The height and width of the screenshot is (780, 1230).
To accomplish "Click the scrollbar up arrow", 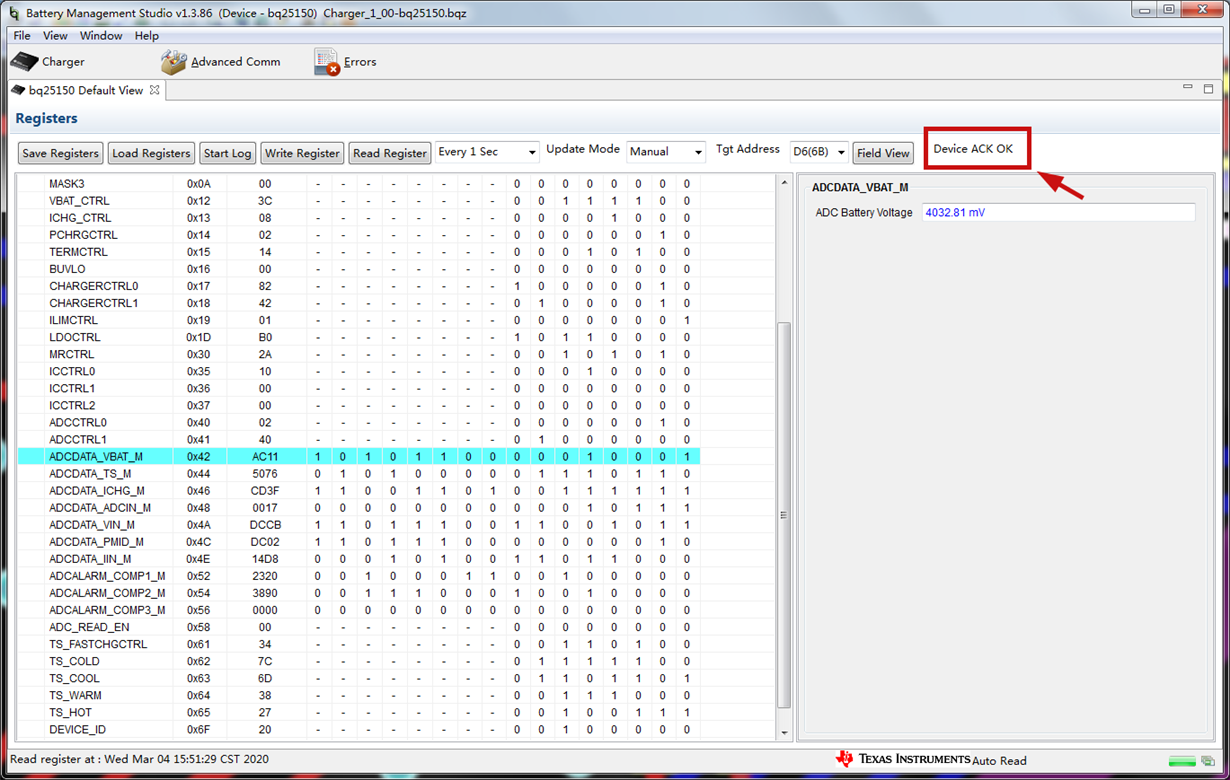I will coord(784,182).
